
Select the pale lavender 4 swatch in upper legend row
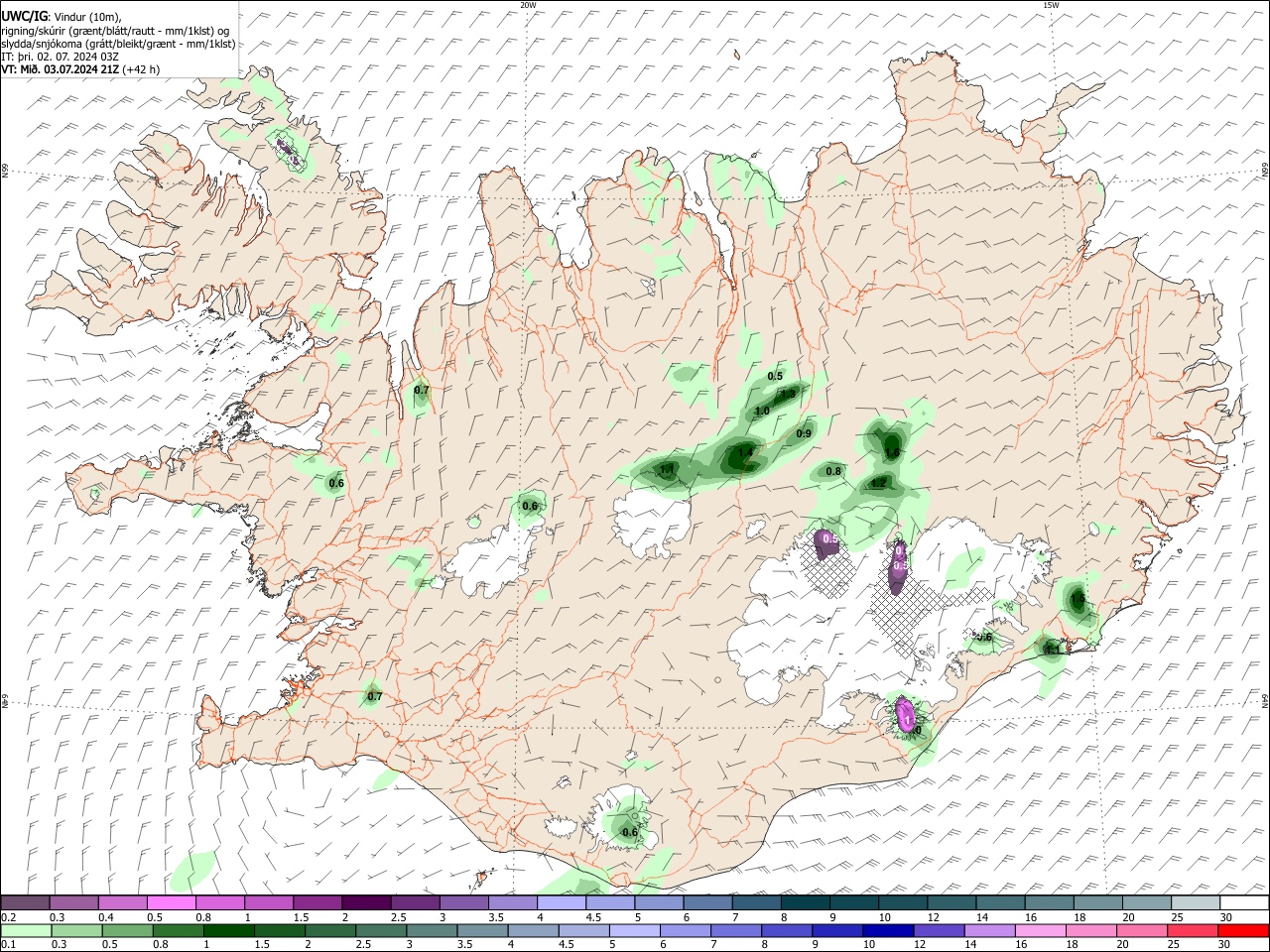pos(562,903)
